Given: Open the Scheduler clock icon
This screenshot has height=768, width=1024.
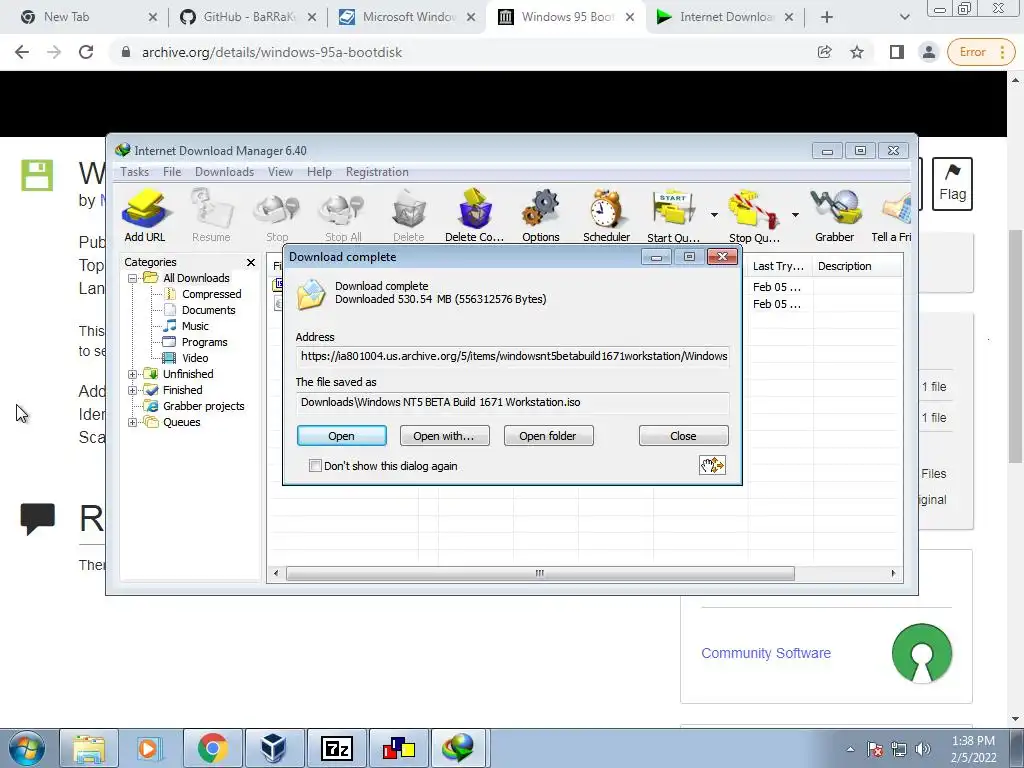Looking at the screenshot, I should pos(606,216).
